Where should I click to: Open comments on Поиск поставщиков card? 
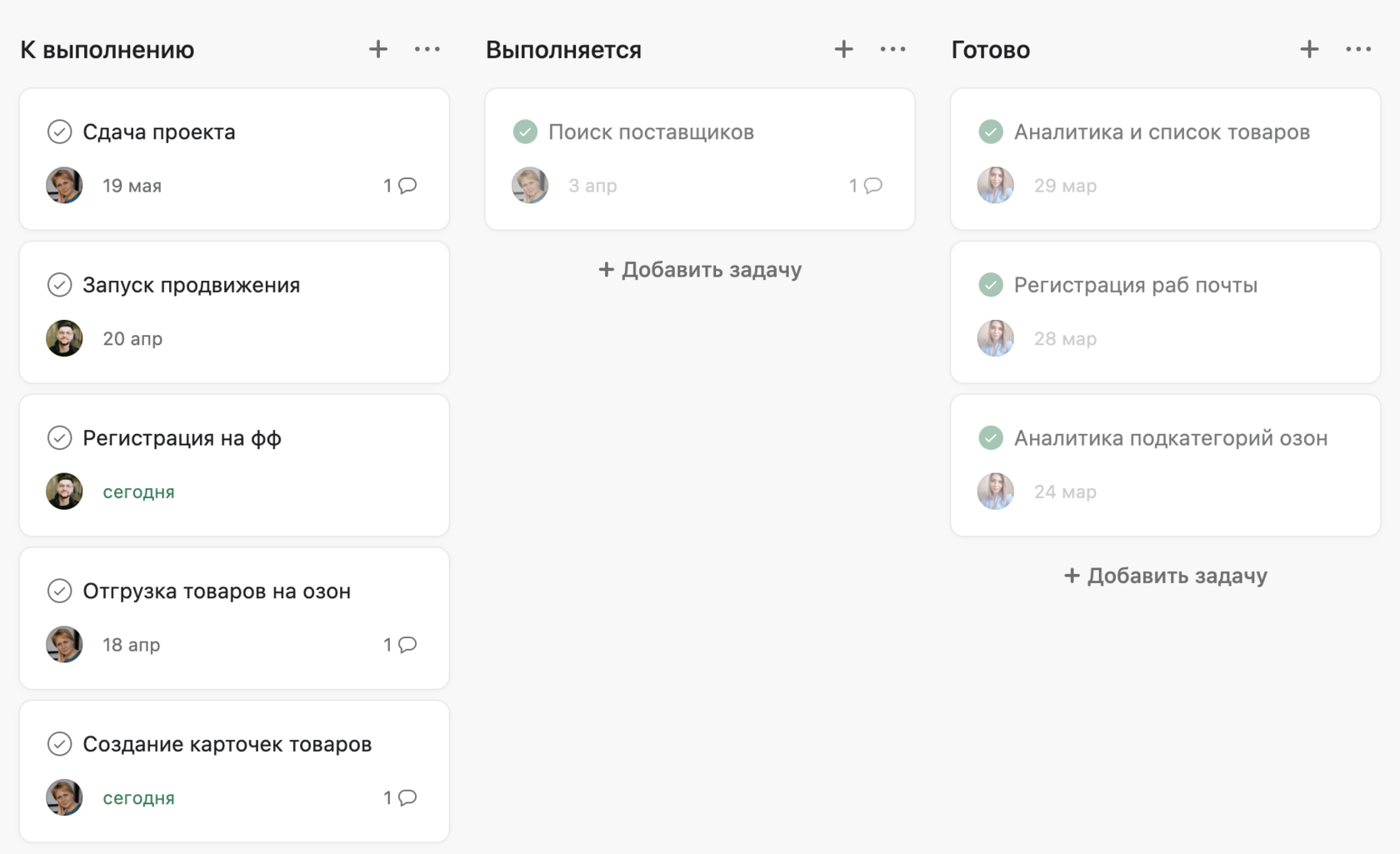pyautogui.click(x=867, y=186)
